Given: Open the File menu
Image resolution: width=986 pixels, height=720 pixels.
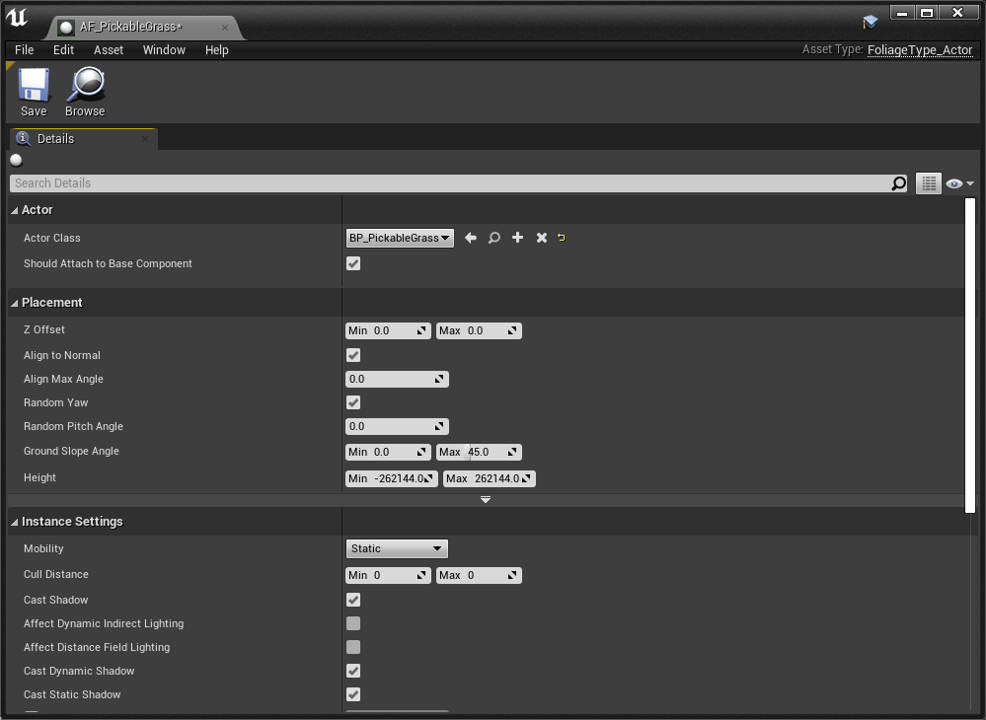Looking at the screenshot, I should pos(25,50).
